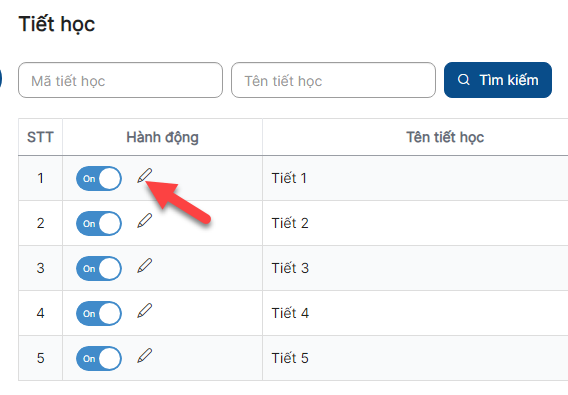The height and width of the screenshot is (395, 568).
Task: Toggle the On switch in row 5
Action: 99,358
